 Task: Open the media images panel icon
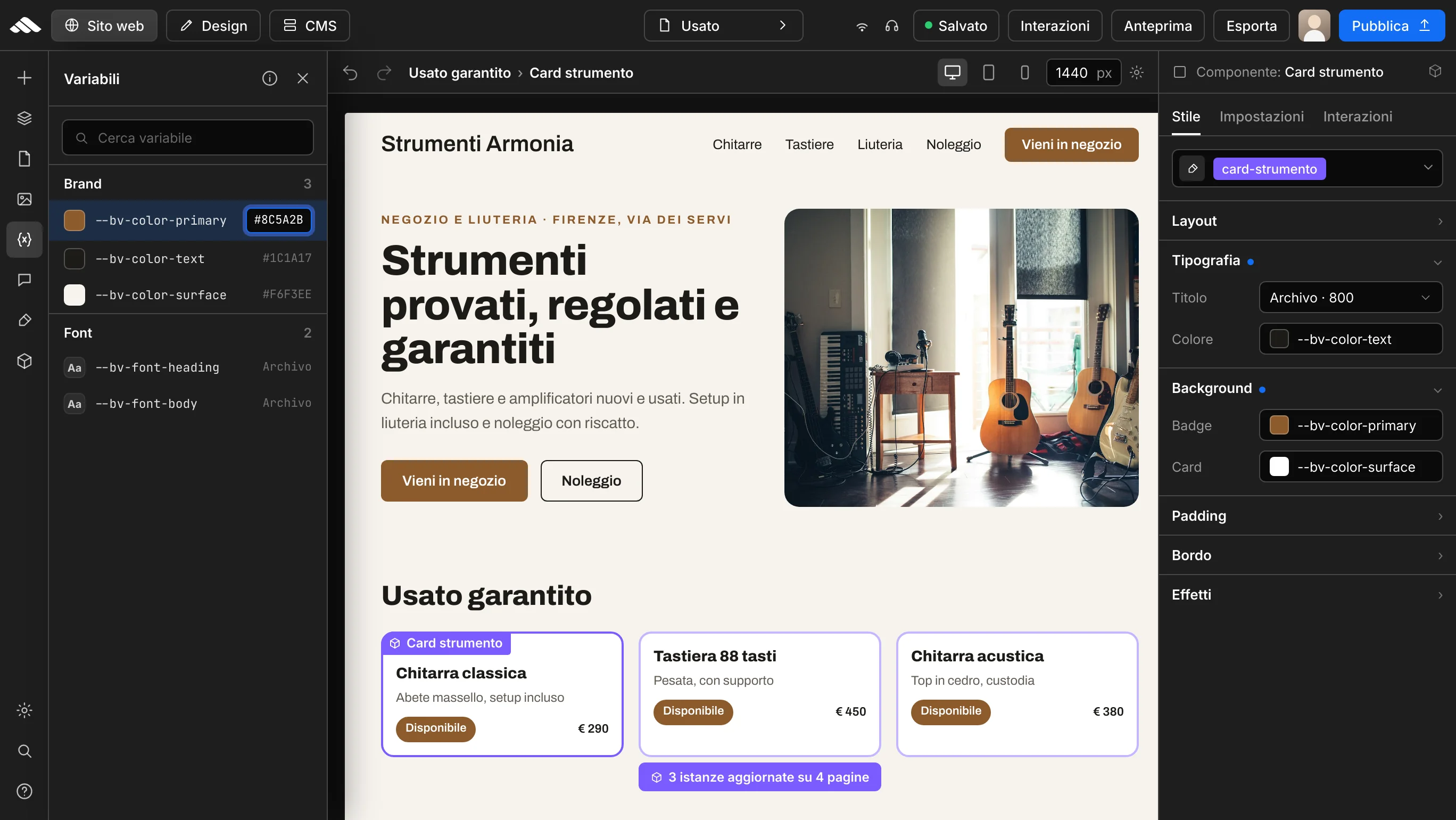click(x=24, y=199)
